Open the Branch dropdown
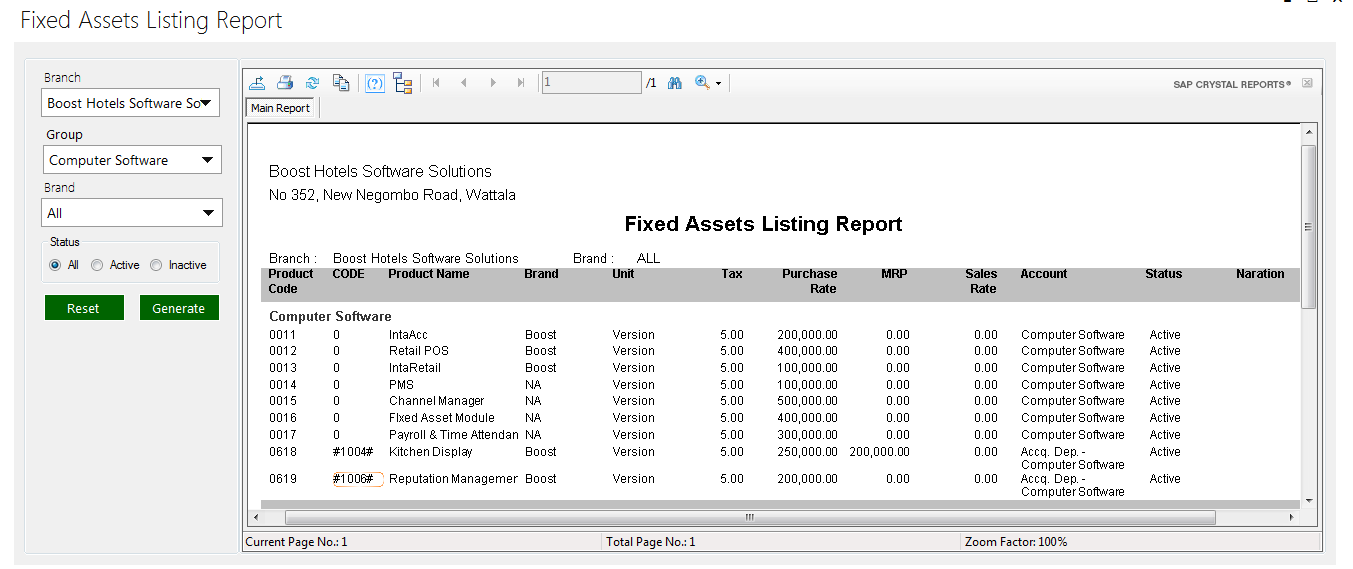Image resolution: width=1353 pixels, height=569 pixels. pyautogui.click(x=131, y=103)
